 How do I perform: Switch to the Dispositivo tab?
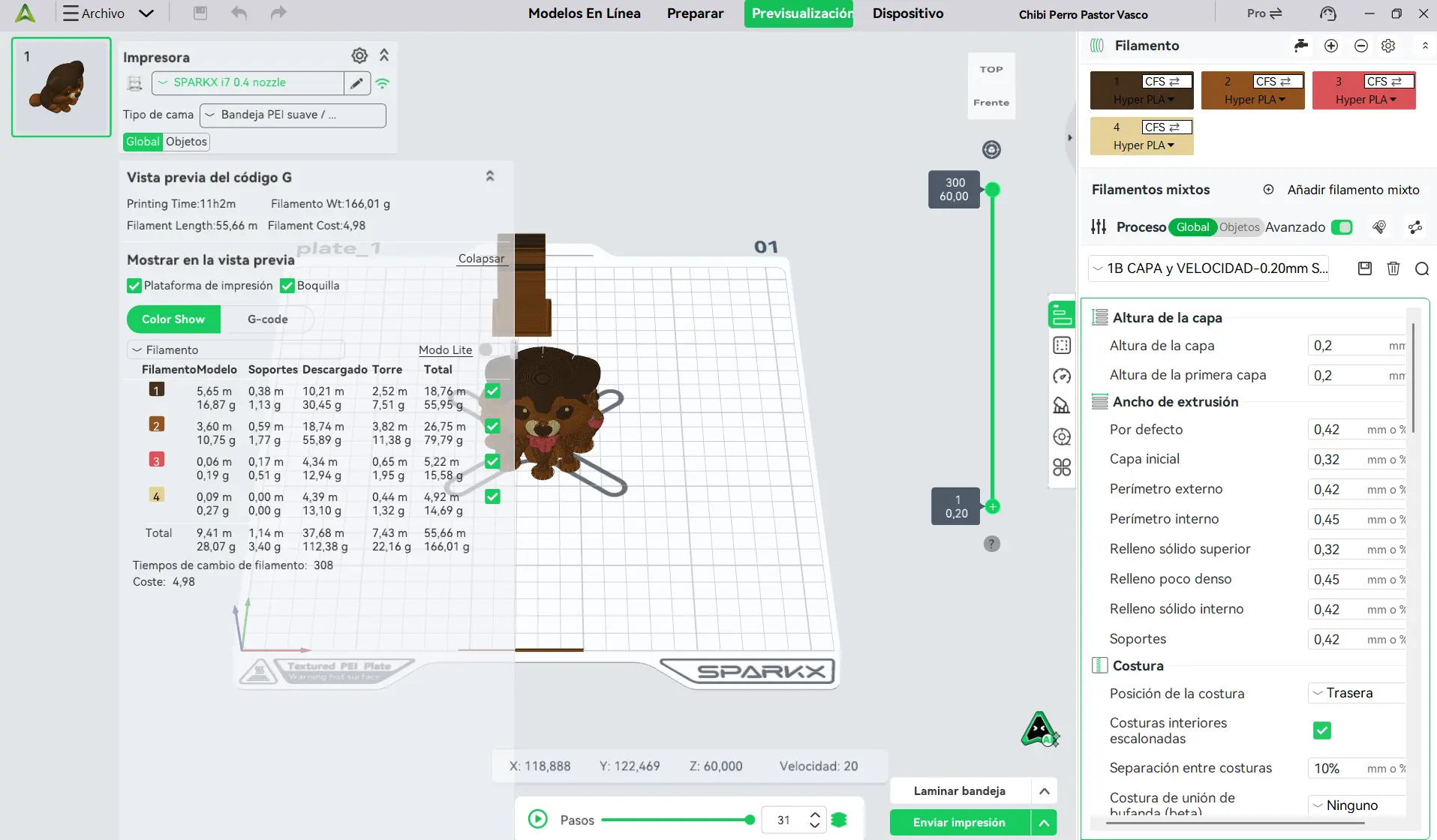[x=908, y=13]
